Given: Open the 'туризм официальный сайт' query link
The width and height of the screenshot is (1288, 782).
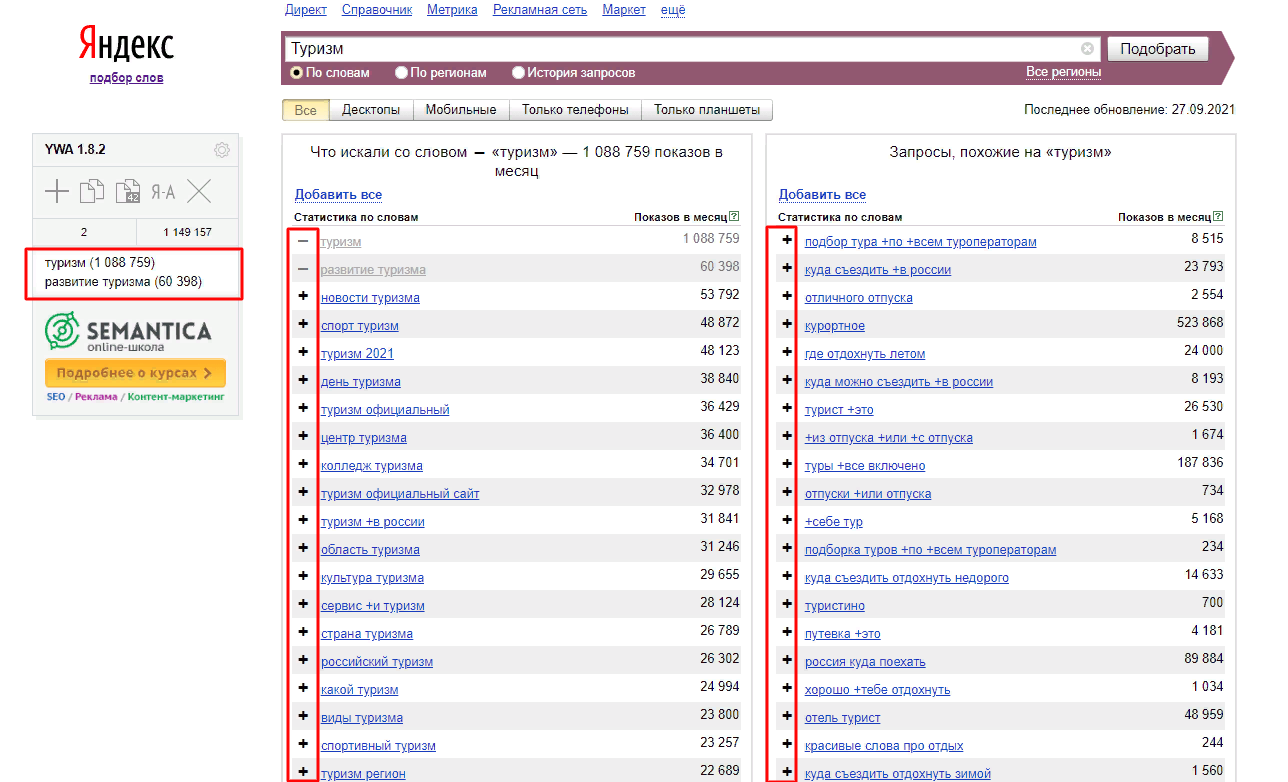Looking at the screenshot, I should [x=400, y=494].
